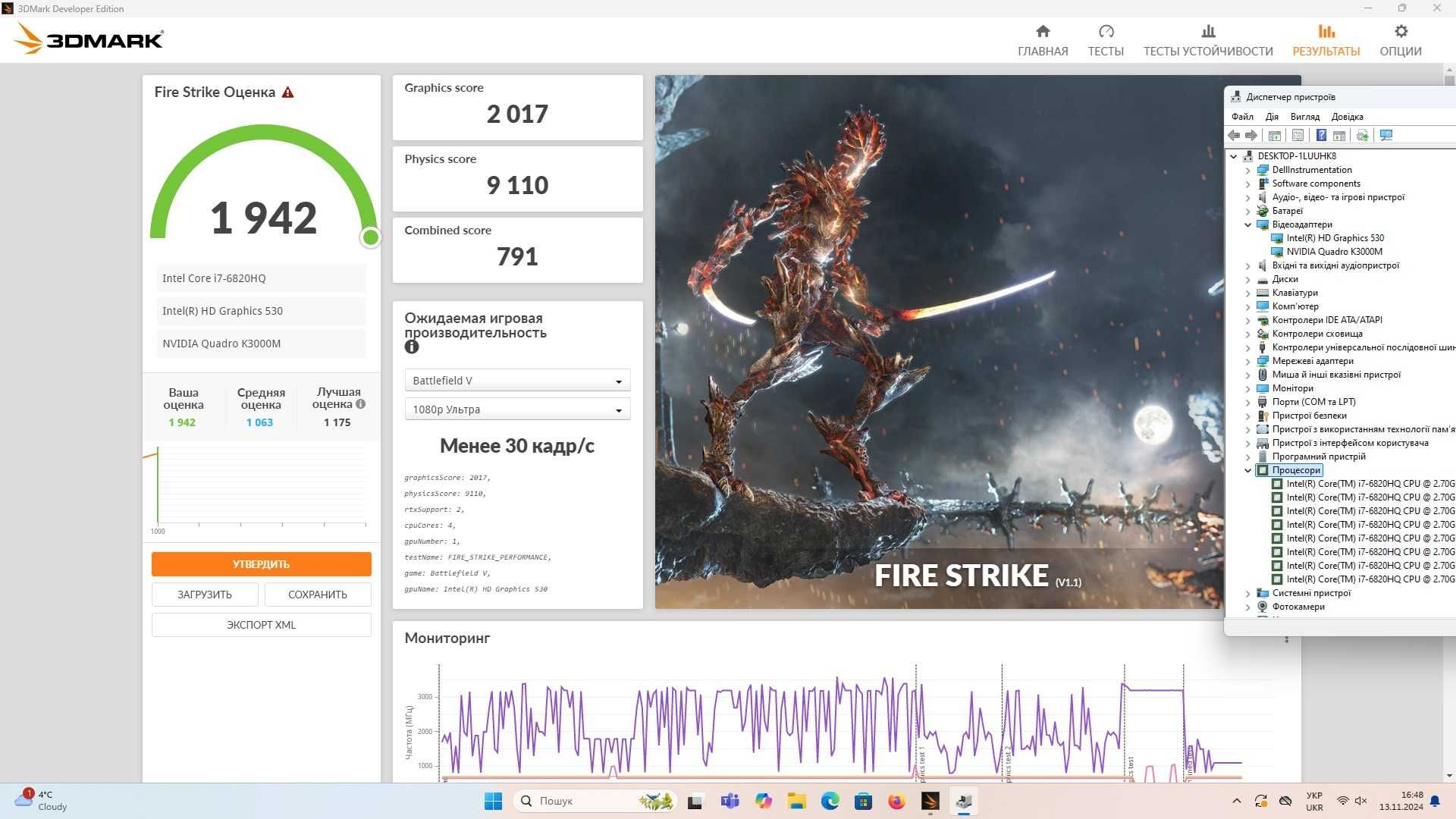Viewport: 1456px width, 819px height.
Task: Click Fire Strike preview image
Action: click(939, 341)
